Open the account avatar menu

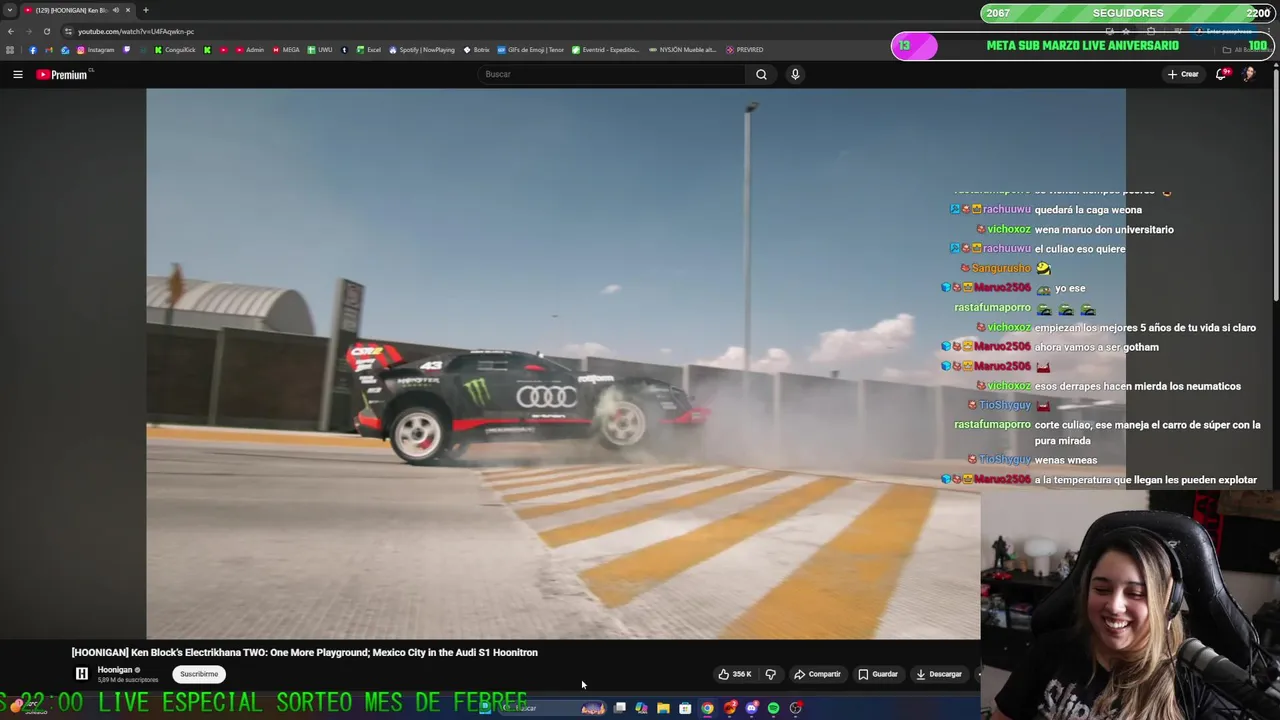coord(1249,74)
